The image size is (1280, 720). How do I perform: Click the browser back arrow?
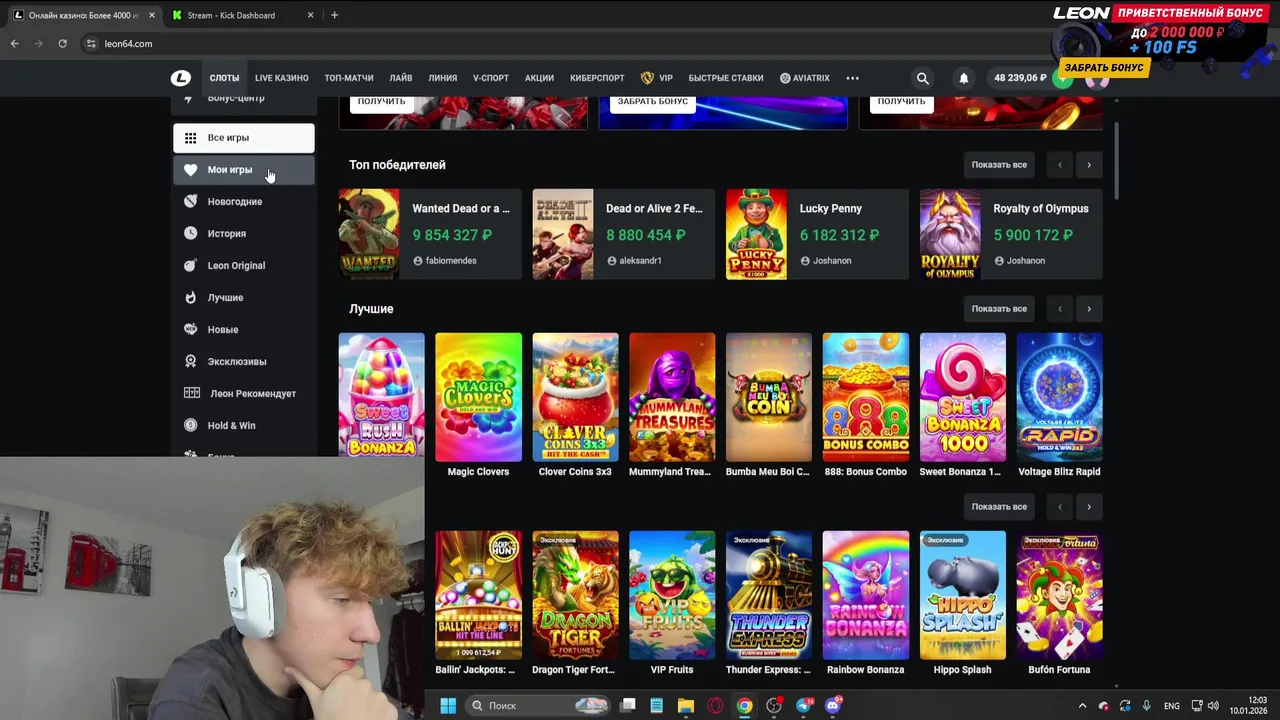(x=14, y=44)
